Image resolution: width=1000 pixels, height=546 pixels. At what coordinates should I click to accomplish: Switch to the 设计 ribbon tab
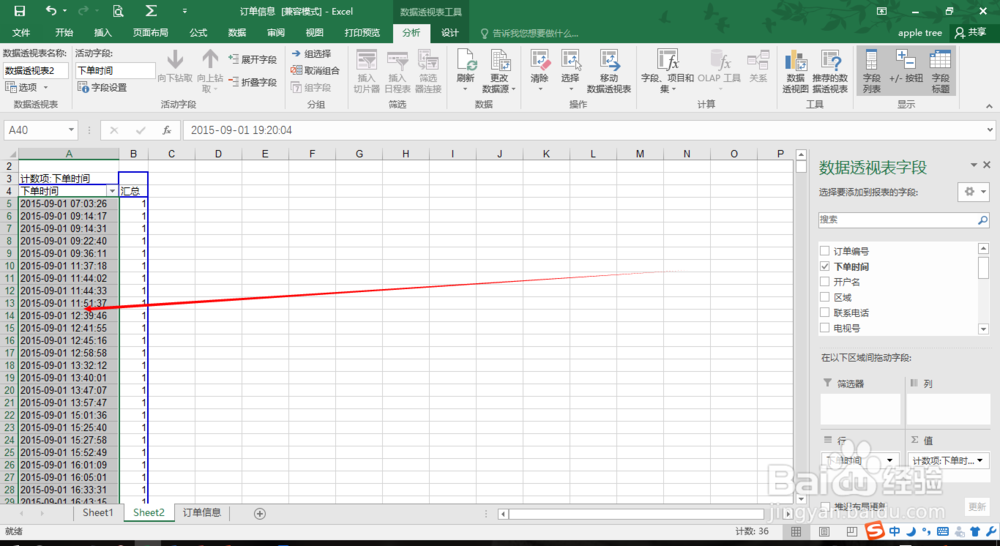tap(450, 33)
